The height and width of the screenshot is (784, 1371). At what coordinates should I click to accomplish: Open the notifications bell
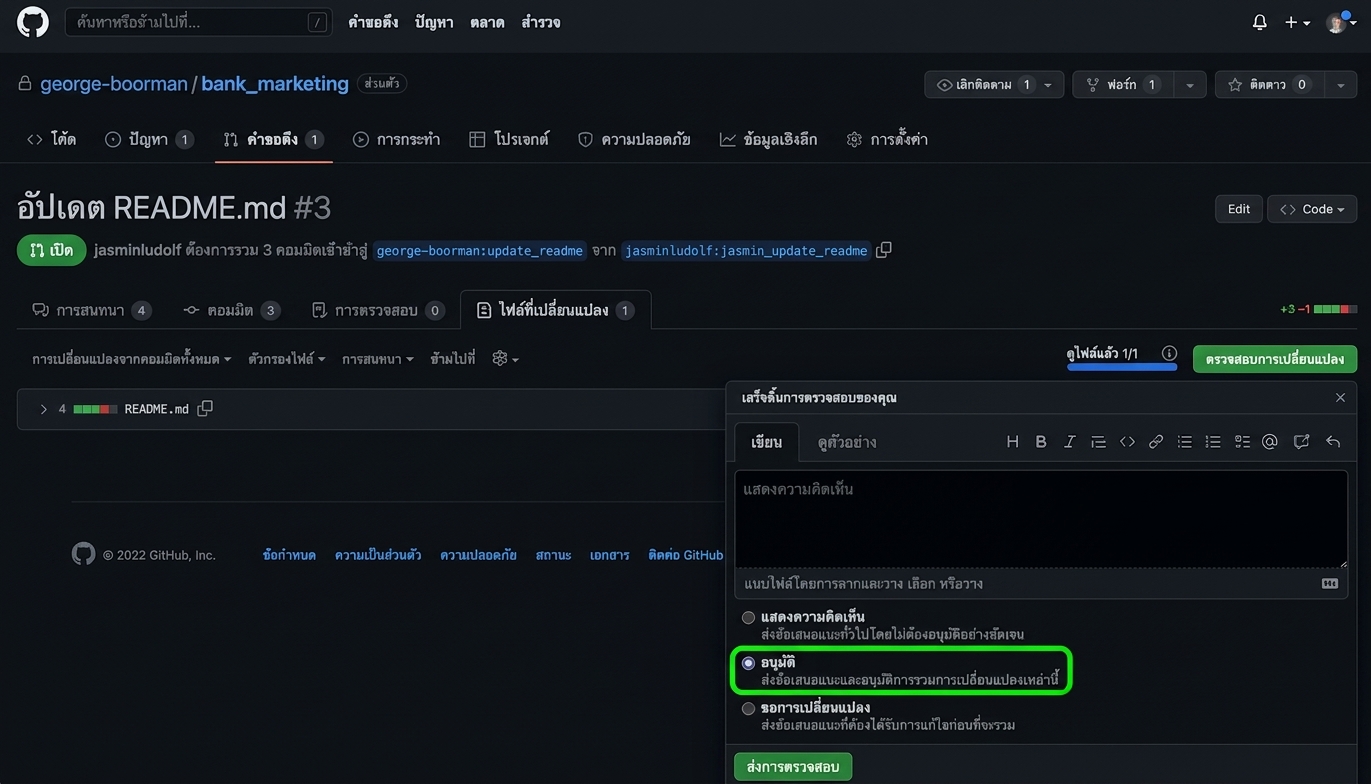coord(1260,22)
